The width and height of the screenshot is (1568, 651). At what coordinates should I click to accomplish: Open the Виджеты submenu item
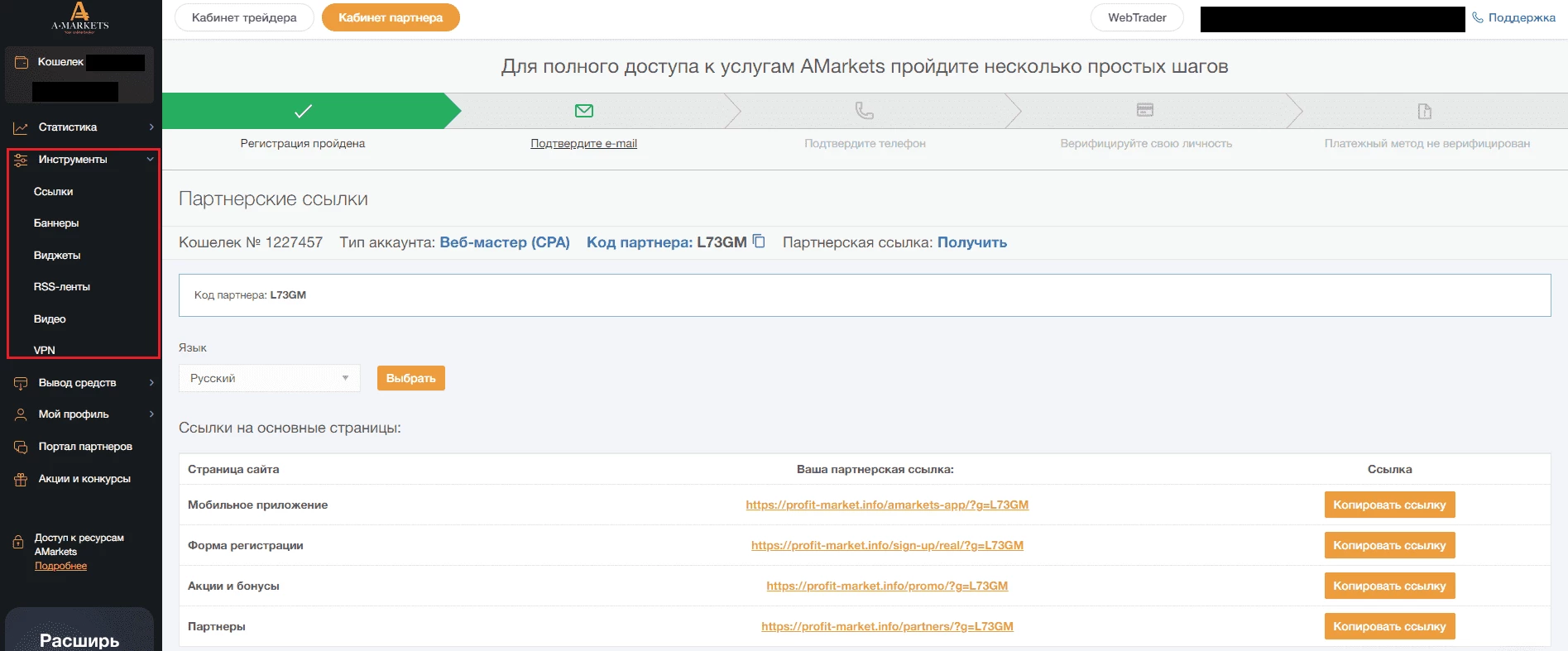(57, 256)
